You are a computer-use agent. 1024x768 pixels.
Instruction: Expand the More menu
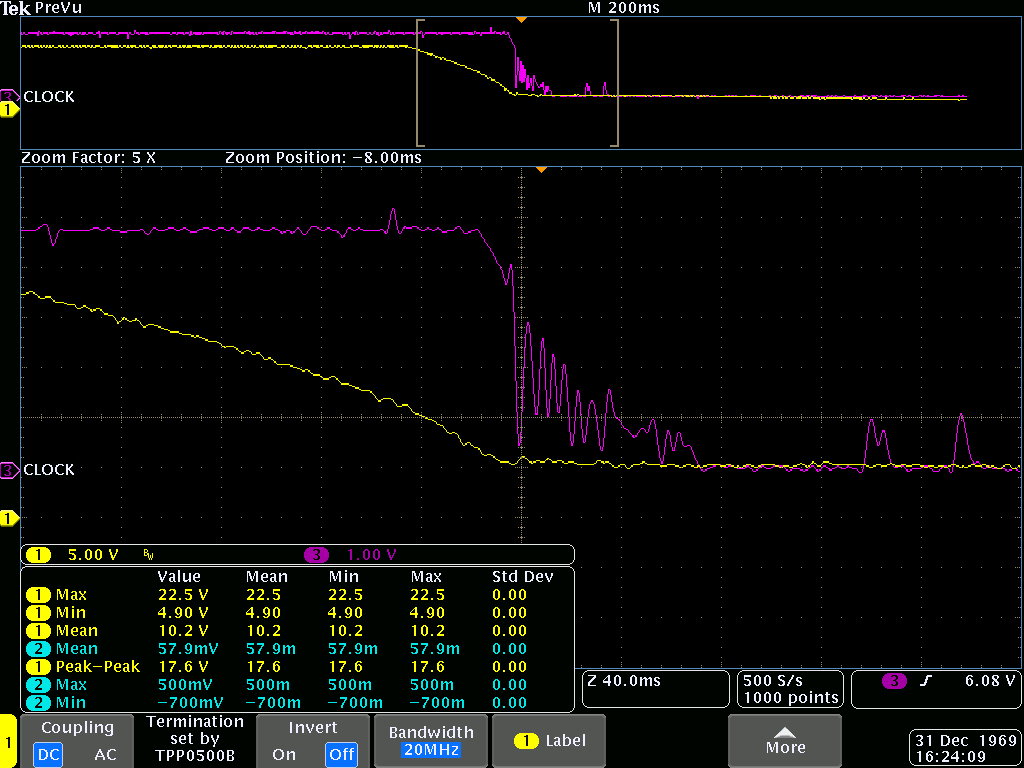tap(785, 741)
